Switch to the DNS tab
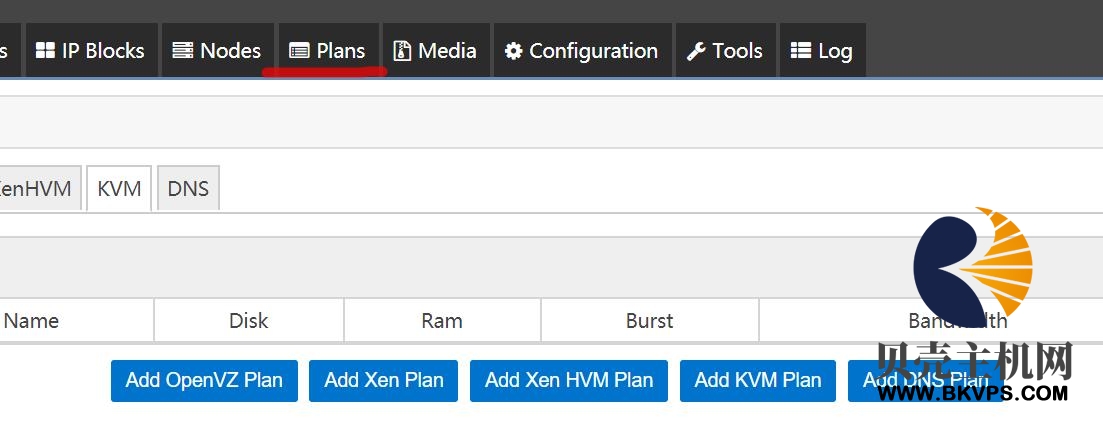This screenshot has height=436, width=1103. [189, 188]
